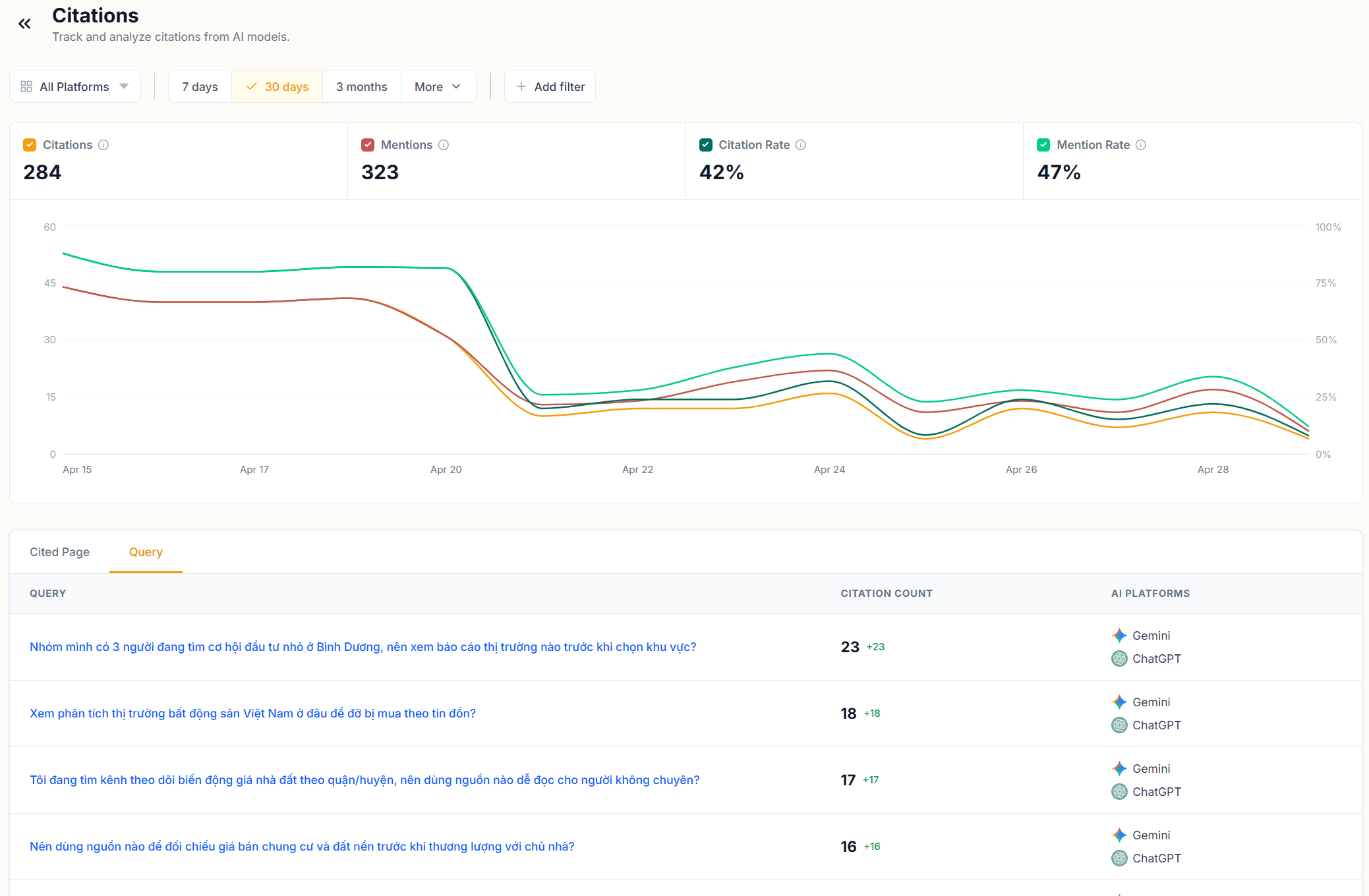Viewport: 1369px width, 896px height.
Task: Click info icon beside Mention Rate
Action: pyautogui.click(x=1141, y=145)
